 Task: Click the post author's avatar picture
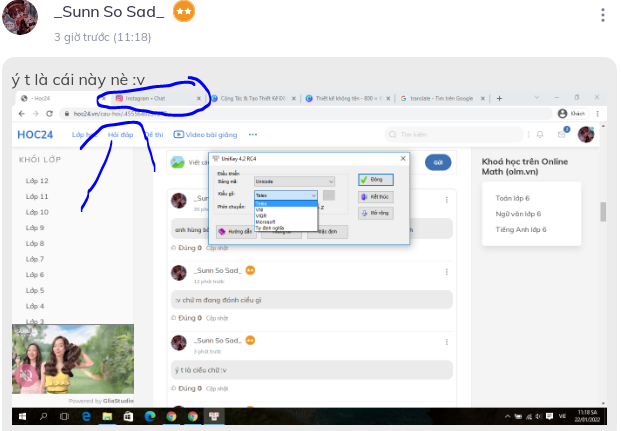(21, 17)
